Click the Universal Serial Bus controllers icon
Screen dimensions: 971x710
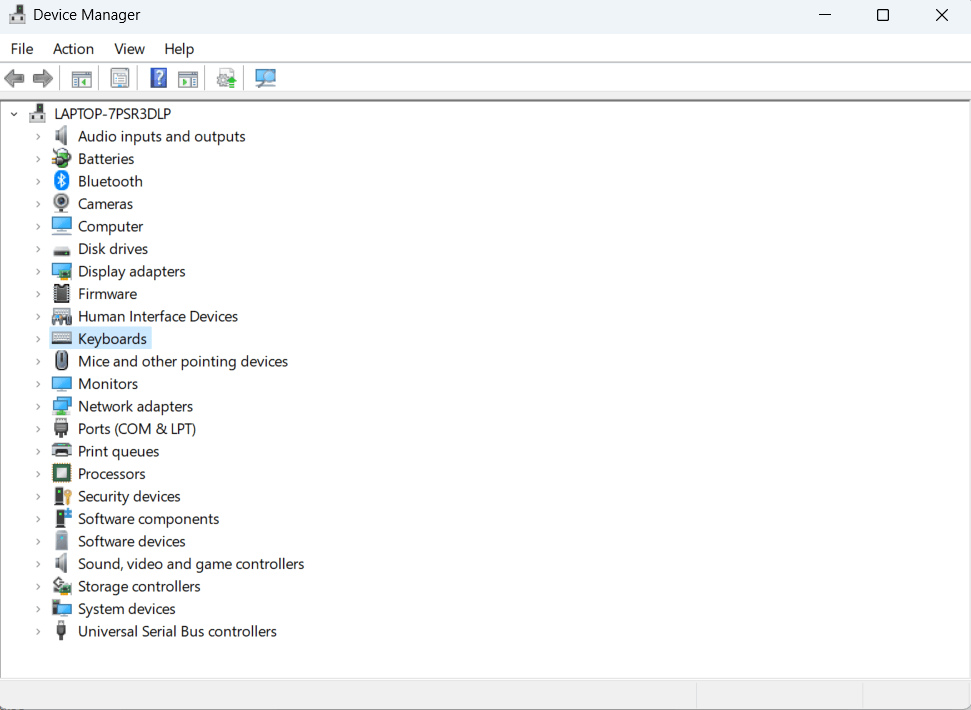[61, 631]
